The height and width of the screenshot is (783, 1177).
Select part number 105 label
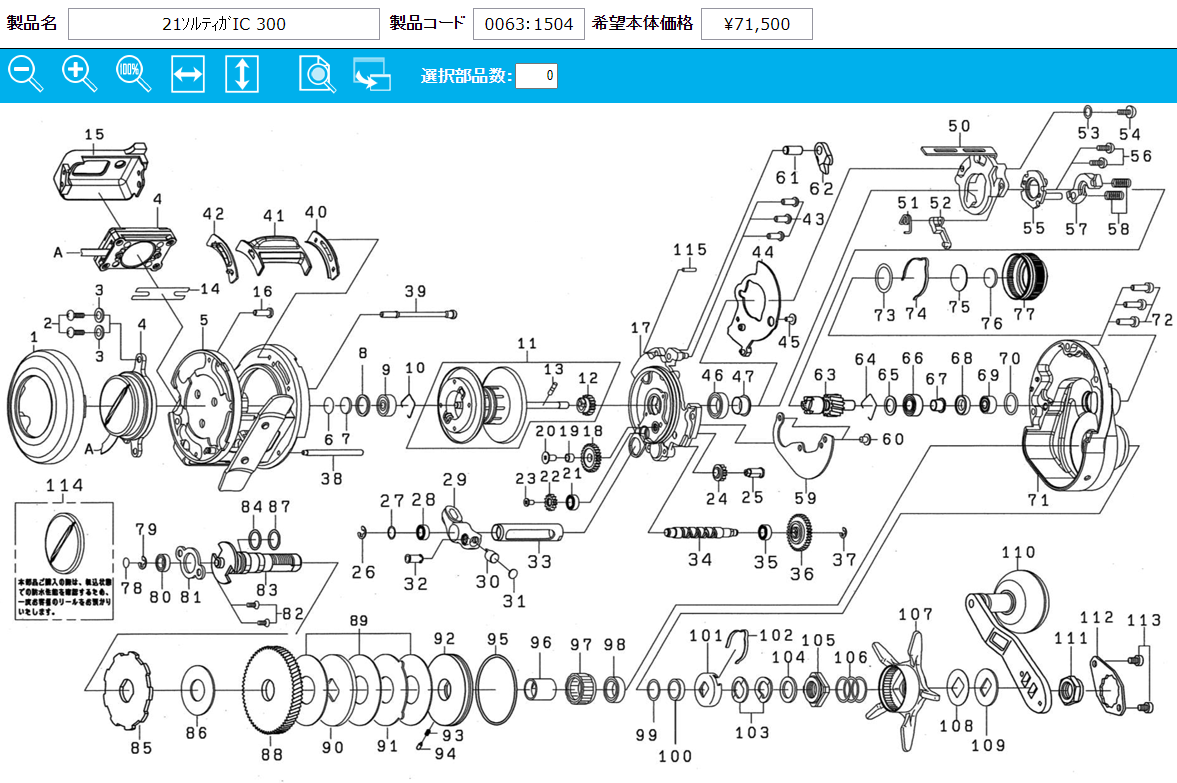818,640
